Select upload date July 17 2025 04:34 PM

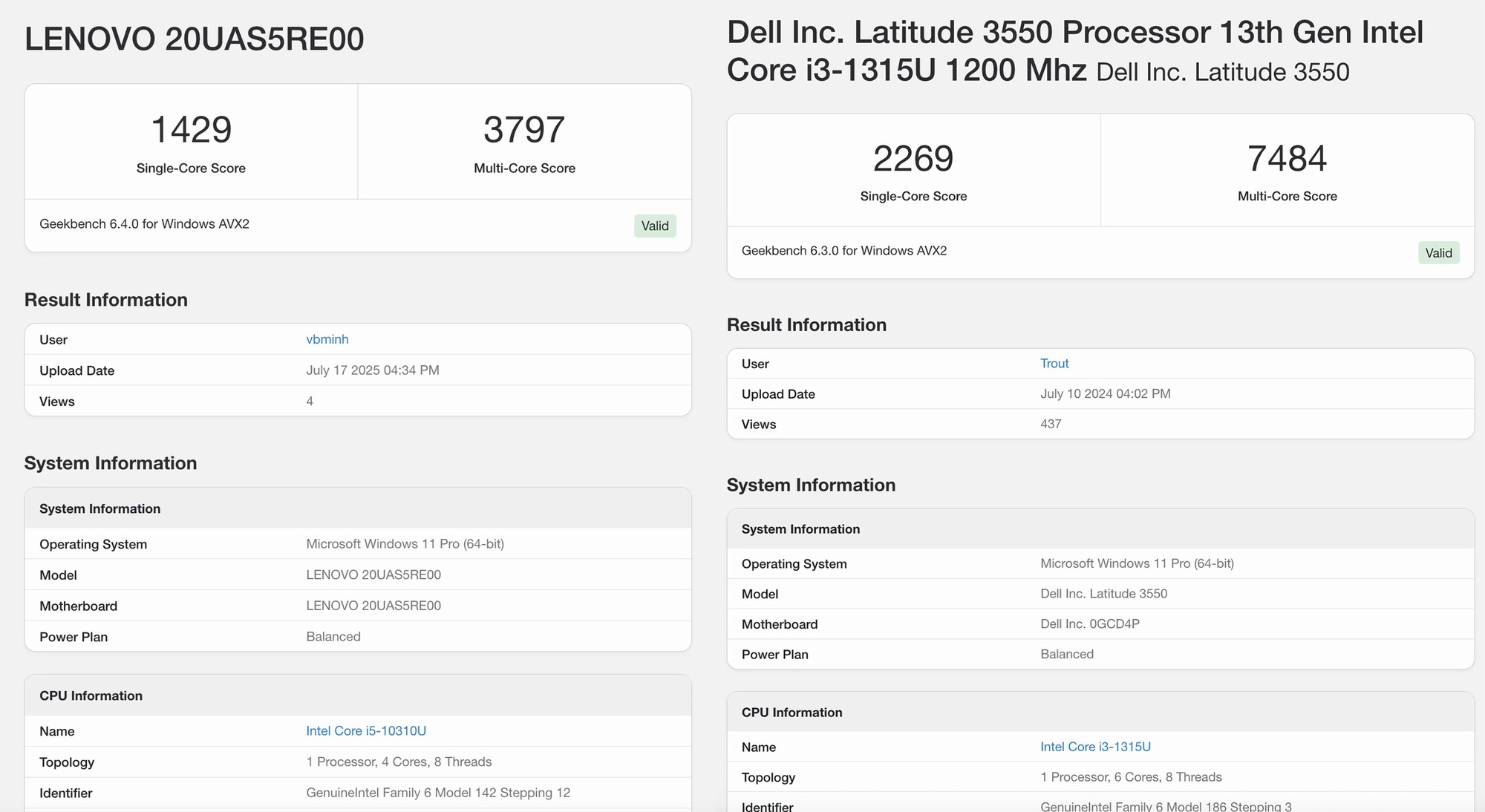[373, 370]
